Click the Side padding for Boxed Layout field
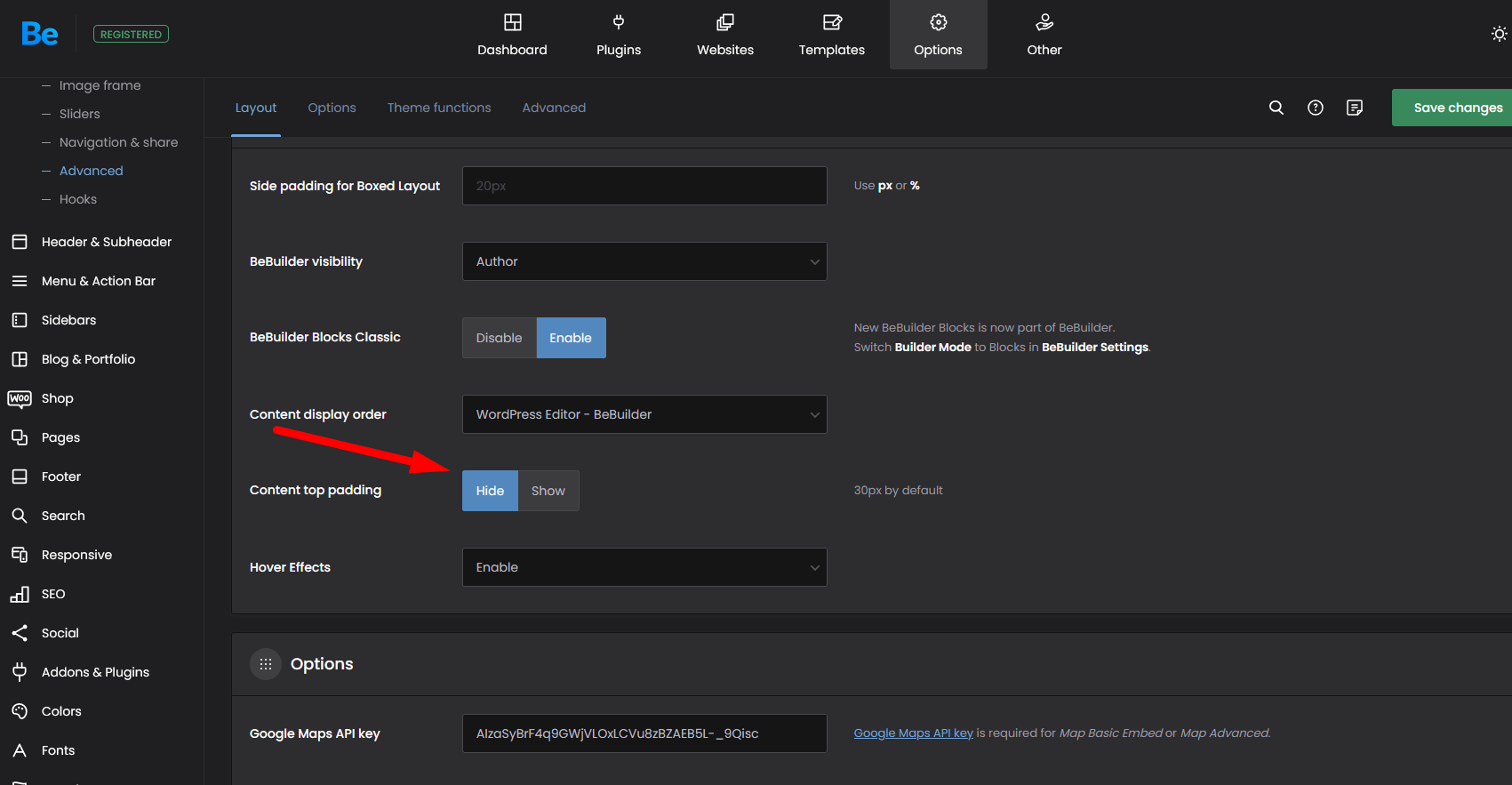Viewport: 1512px width, 785px height. (x=644, y=186)
